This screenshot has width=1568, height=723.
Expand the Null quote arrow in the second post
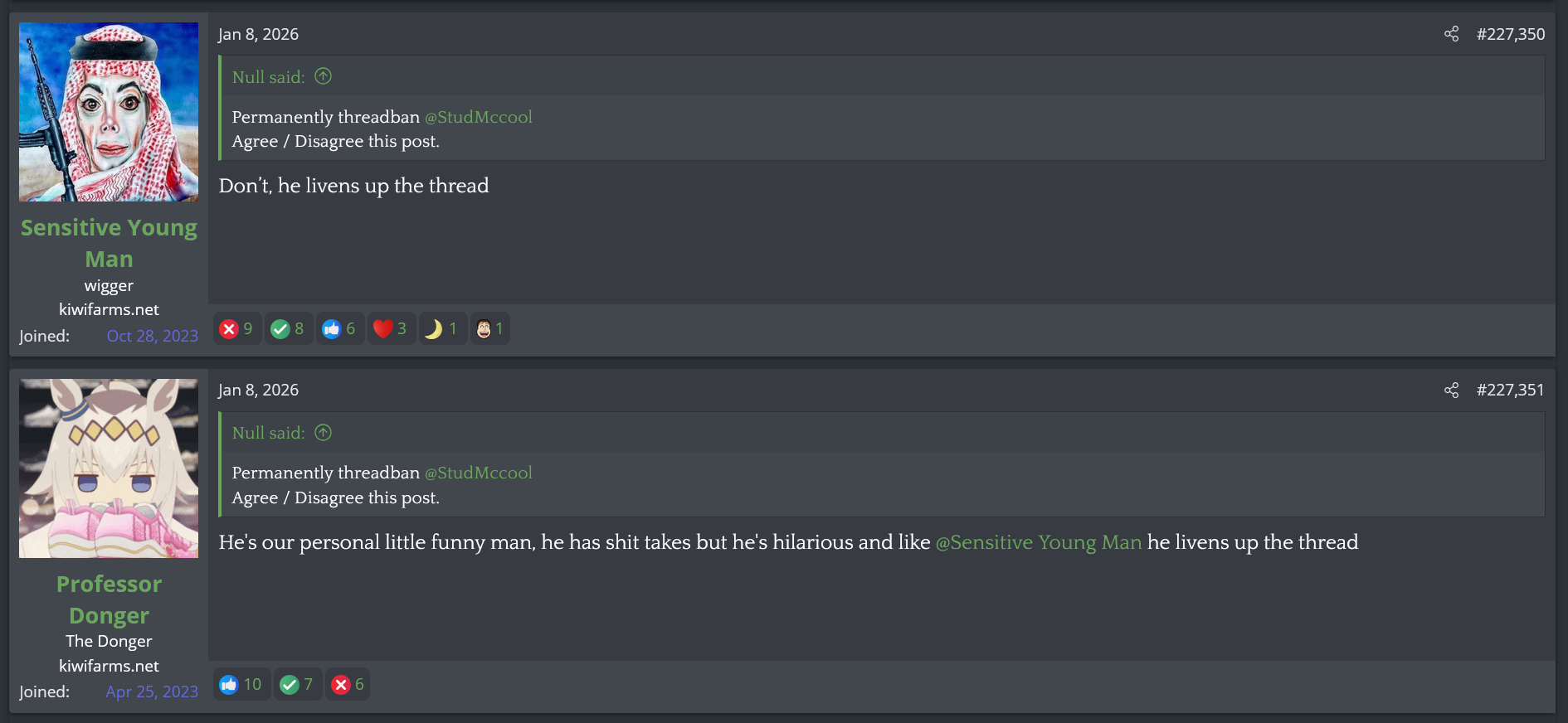pyautogui.click(x=323, y=432)
